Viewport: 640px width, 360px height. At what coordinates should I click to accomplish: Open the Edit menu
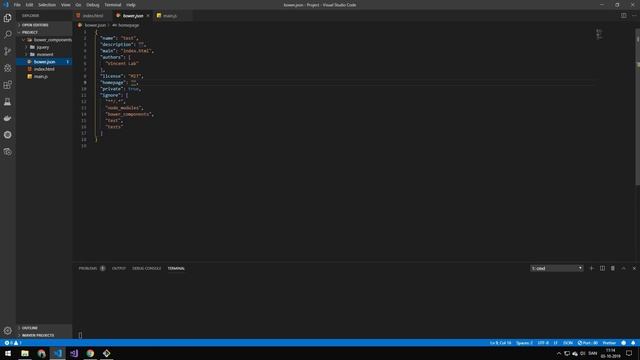[x=29, y=5]
